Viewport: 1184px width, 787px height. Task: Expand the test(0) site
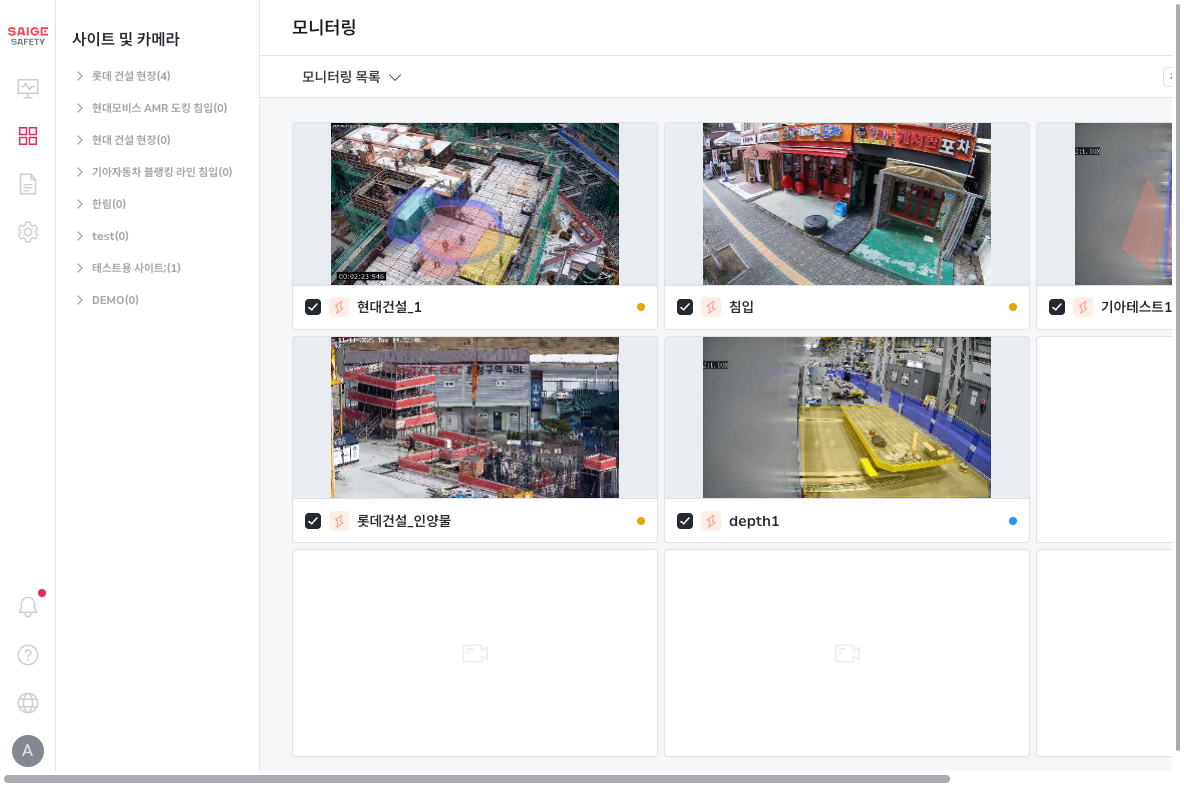pyautogui.click(x=80, y=236)
